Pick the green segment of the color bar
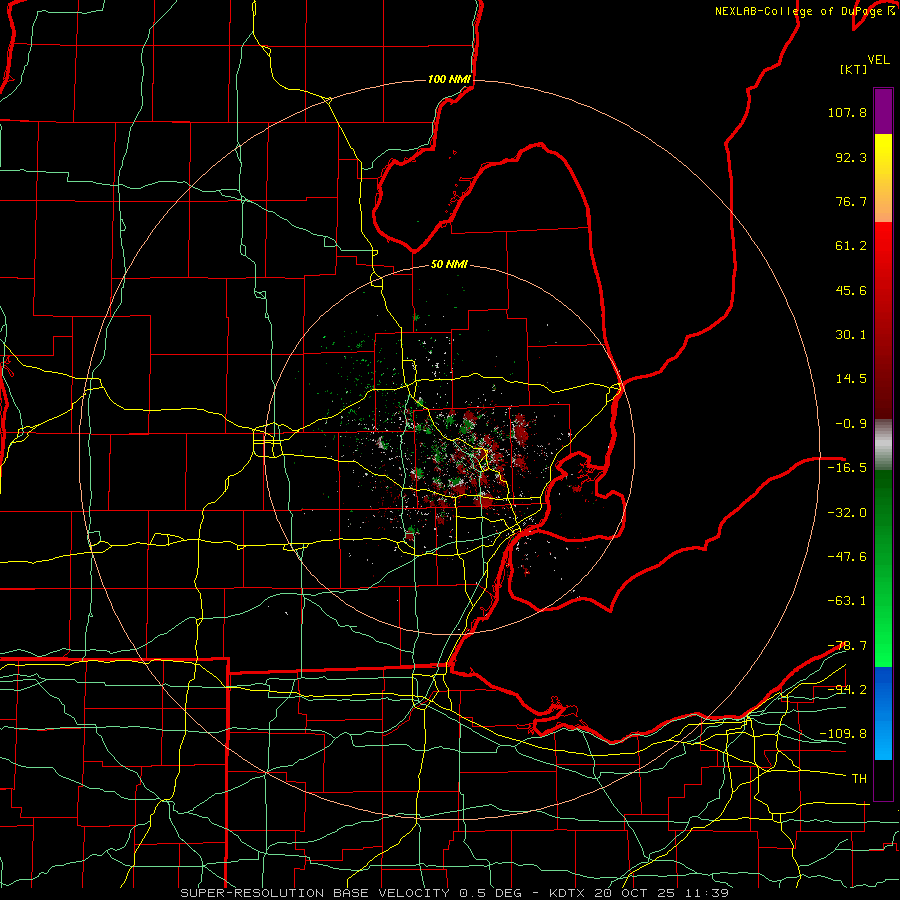Viewport: 900px width, 900px height. 883,568
